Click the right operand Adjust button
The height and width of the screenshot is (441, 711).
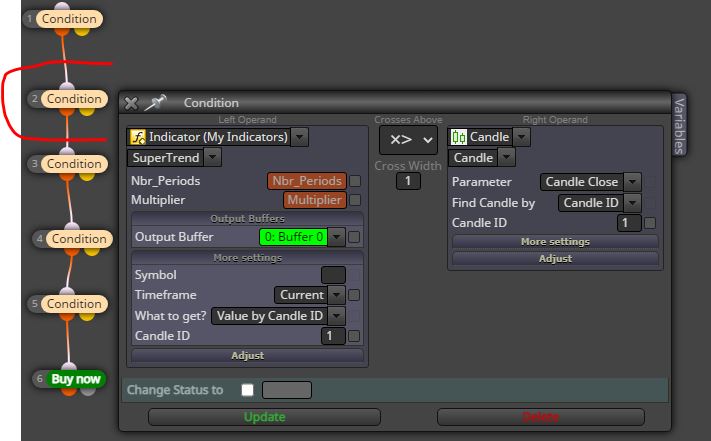click(555, 259)
